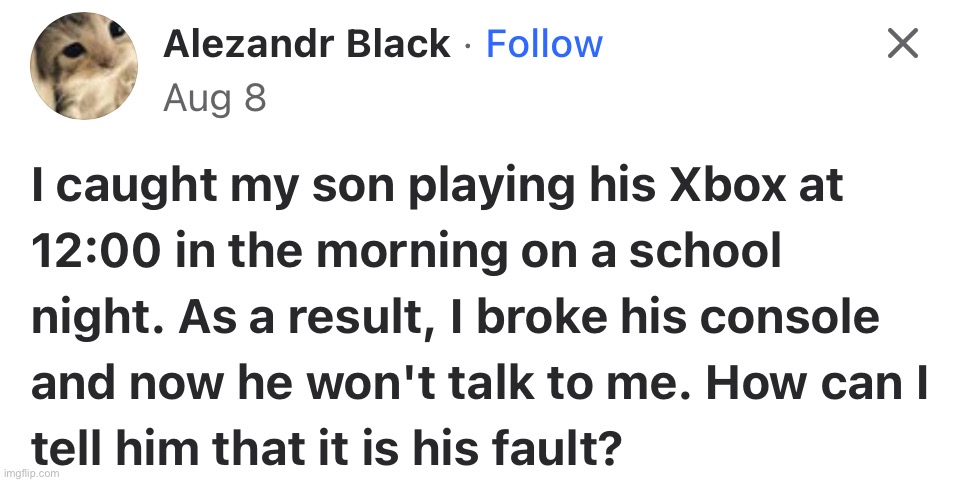
Task: Follow Alezandr Black
Action: (x=544, y=44)
